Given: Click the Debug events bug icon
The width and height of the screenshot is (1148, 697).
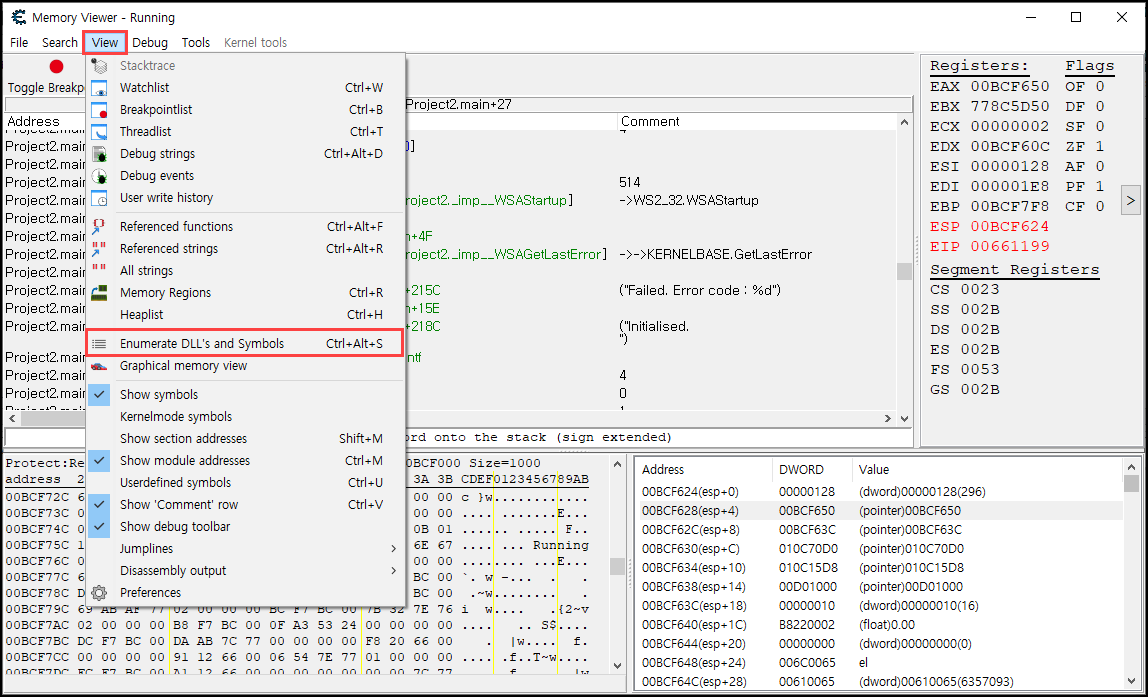Looking at the screenshot, I should pyautogui.click(x=99, y=176).
